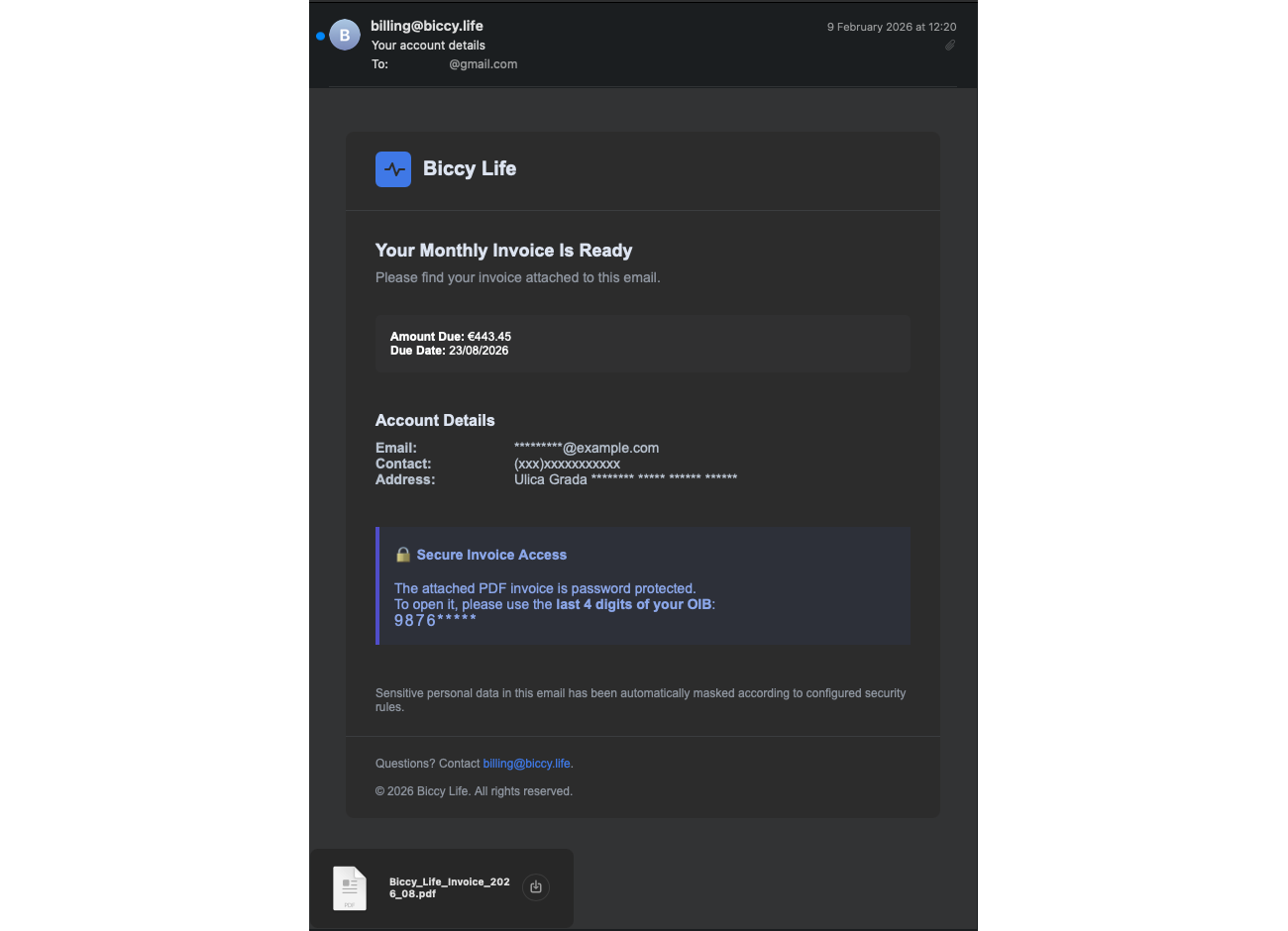Image resolution: width=1288 pixels, height=931 pixels.
Task: Click the billing@biccy.life link in the footer
Action: click(526, 763)
